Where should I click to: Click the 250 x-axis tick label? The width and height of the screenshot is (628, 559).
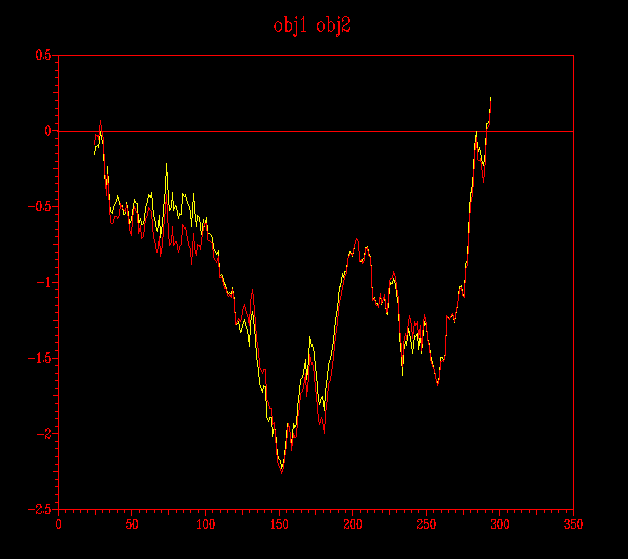(426, 523)
